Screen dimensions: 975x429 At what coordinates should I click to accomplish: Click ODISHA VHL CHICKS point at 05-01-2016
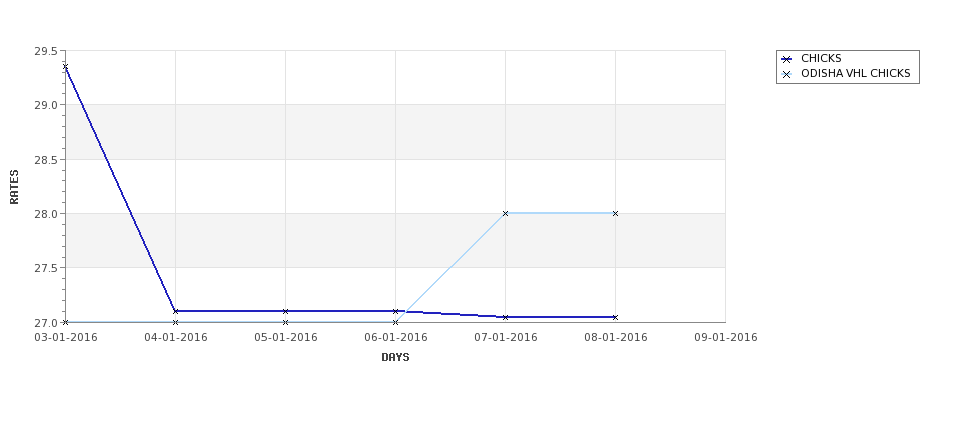285,322
